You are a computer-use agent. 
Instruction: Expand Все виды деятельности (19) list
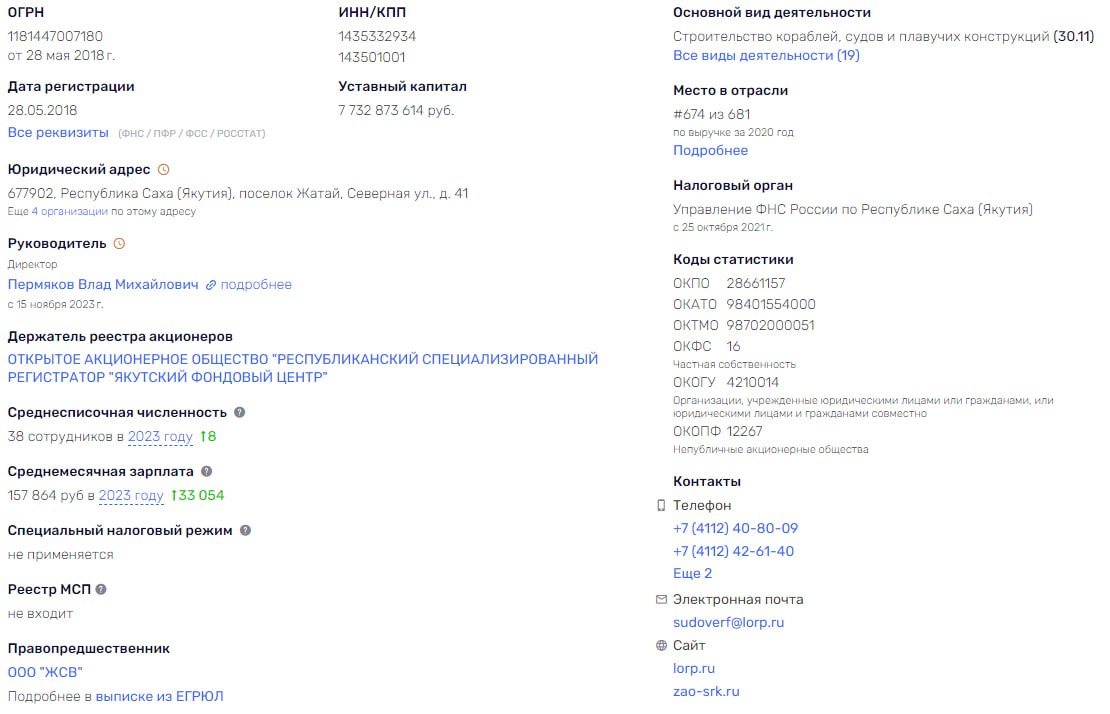[766, 56]
